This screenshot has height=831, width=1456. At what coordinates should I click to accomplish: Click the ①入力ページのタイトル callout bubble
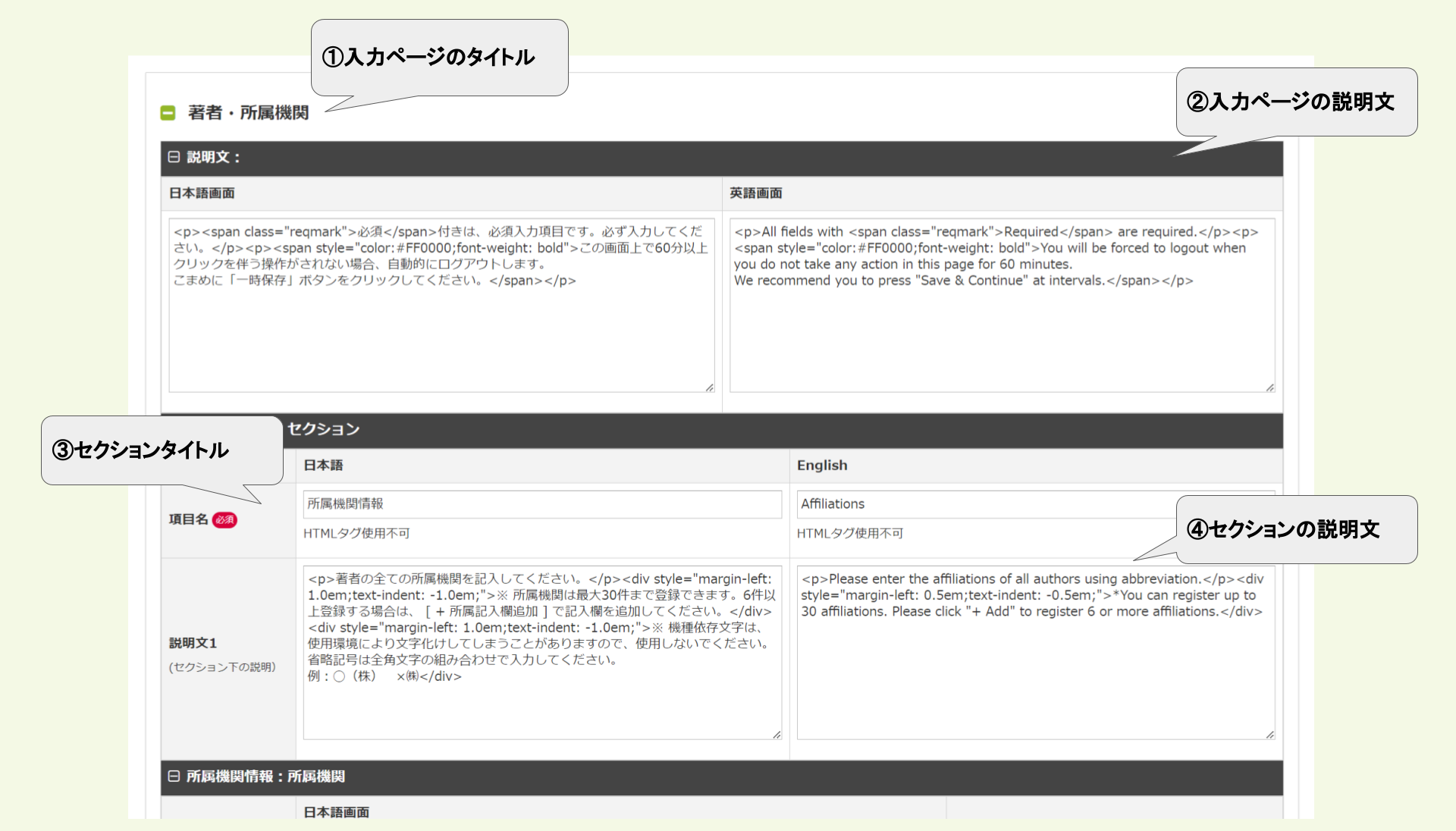pyautogui.click(x=440, y=57)
